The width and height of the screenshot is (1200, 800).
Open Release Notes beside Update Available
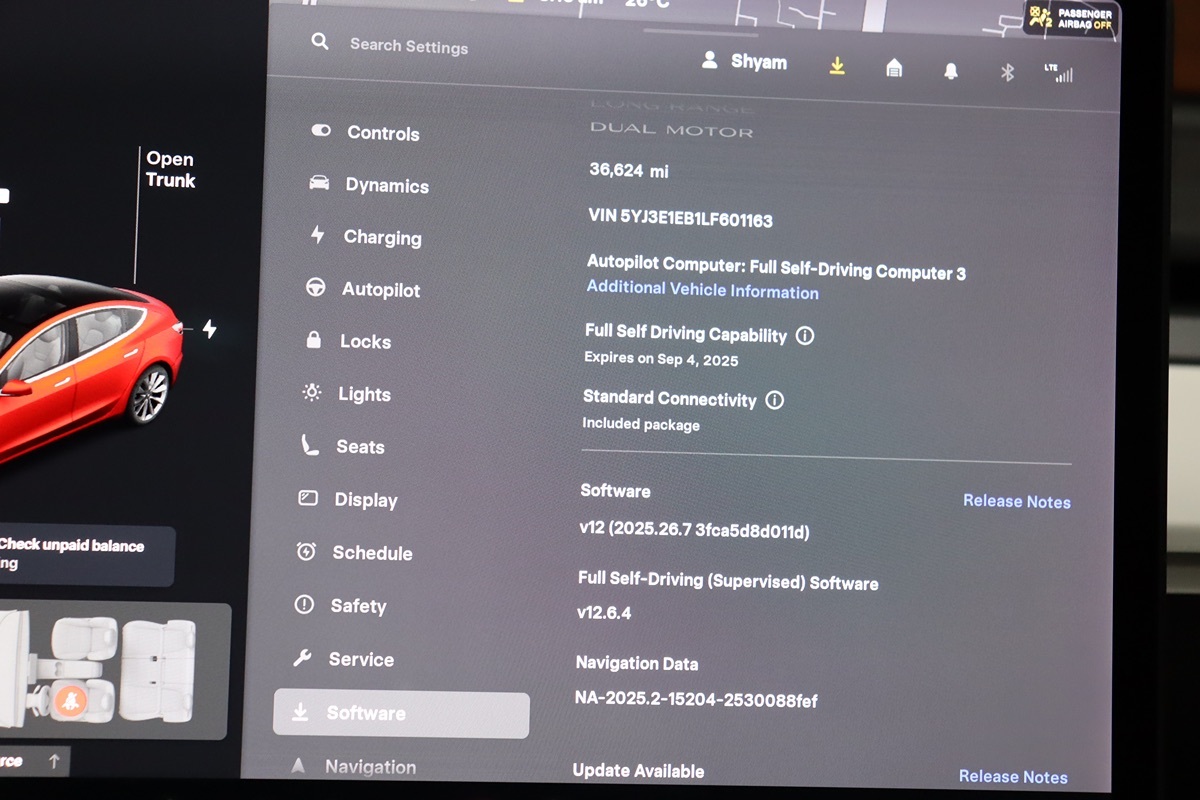[1012, 777]
